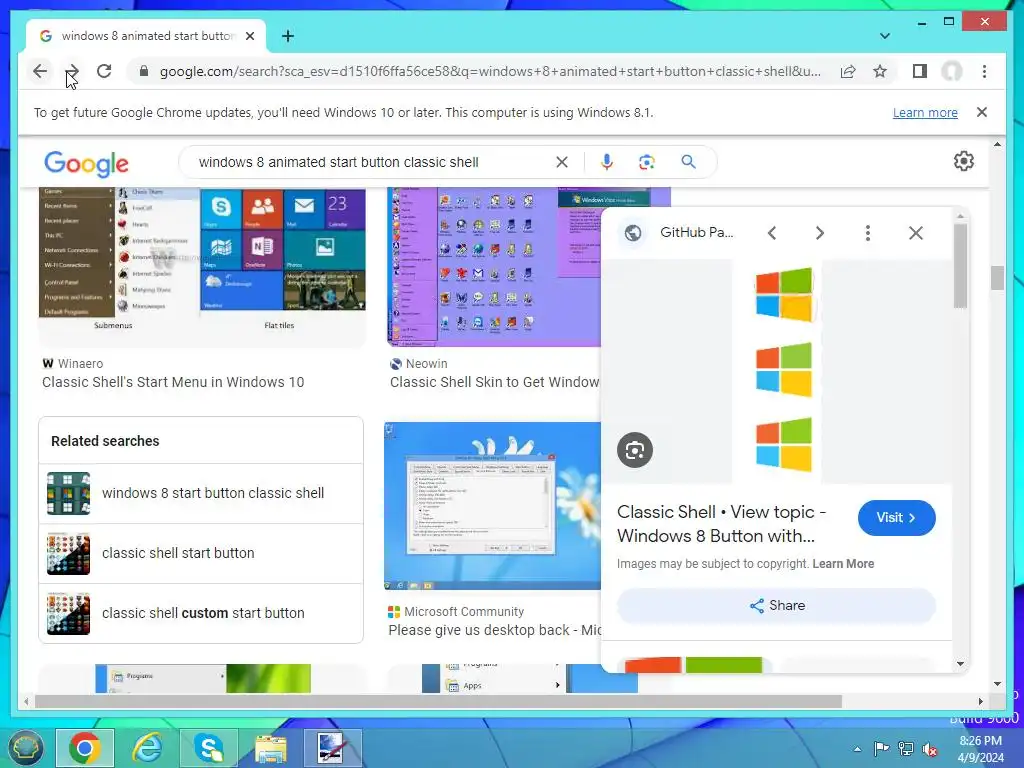Click the horizontal scrollbar thumb
The width and height of the screenshot is (1024, 768).
(438, 701)
